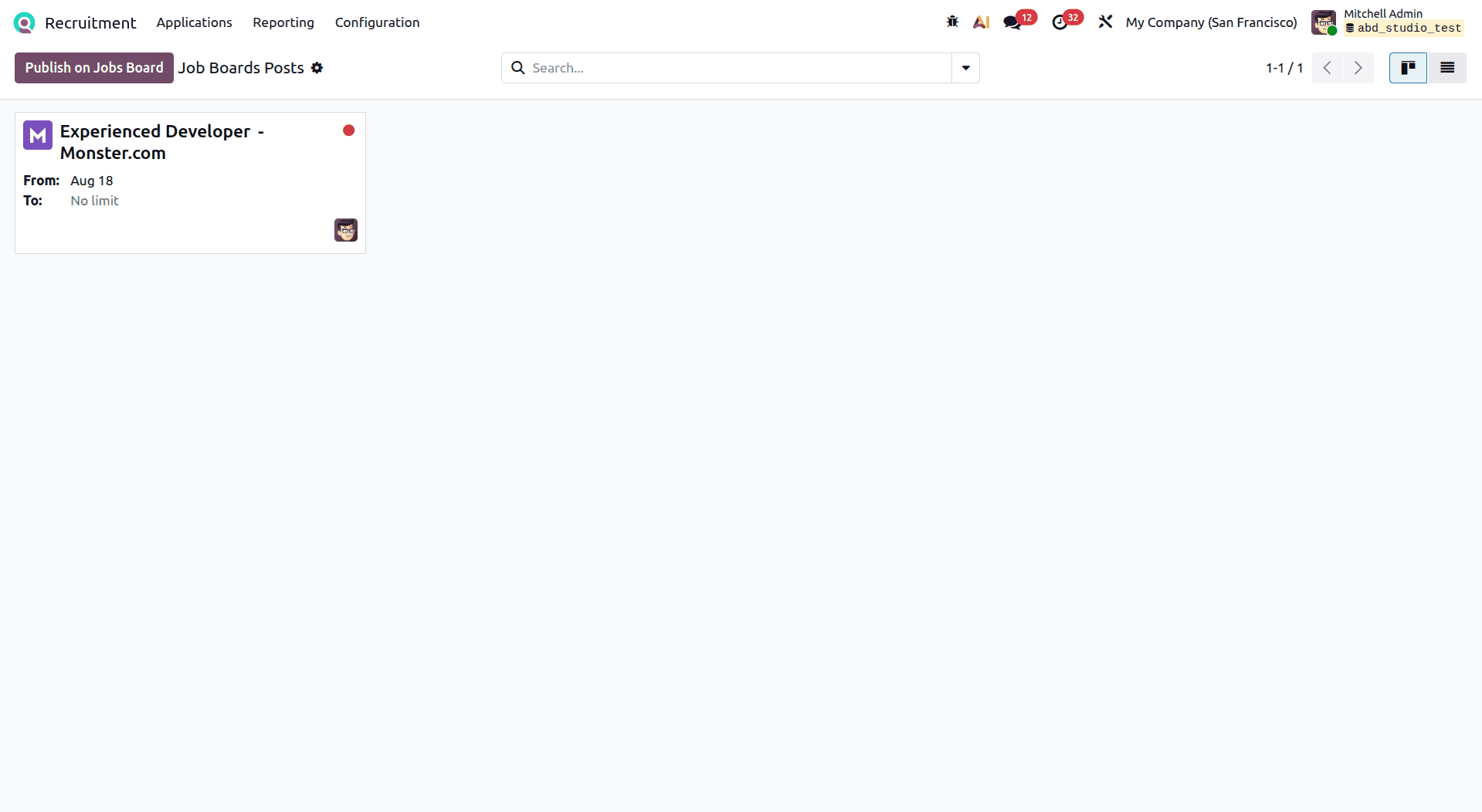
Task: Click the abd_studio_test database label
Action: point(1404,29)
